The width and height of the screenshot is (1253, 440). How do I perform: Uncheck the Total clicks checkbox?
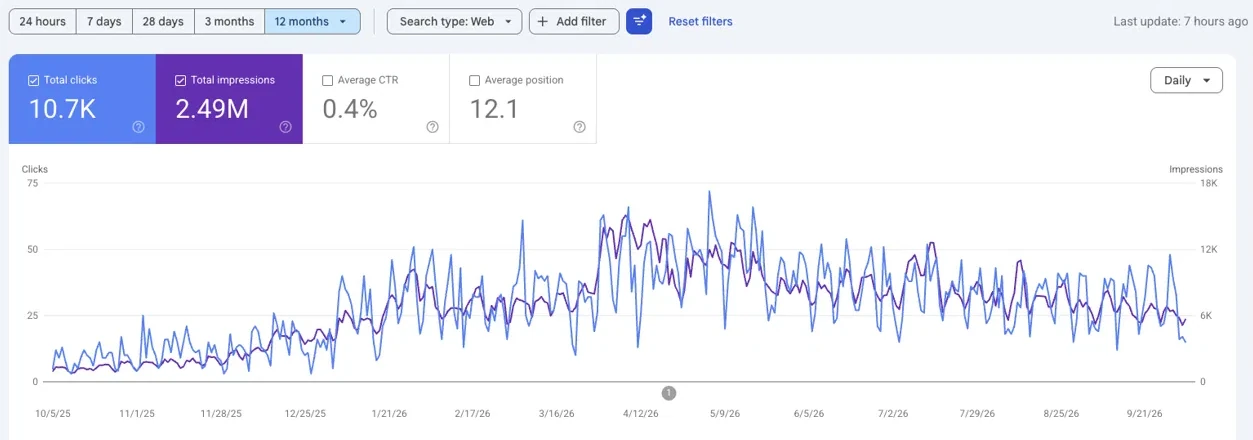pos(34,80)
